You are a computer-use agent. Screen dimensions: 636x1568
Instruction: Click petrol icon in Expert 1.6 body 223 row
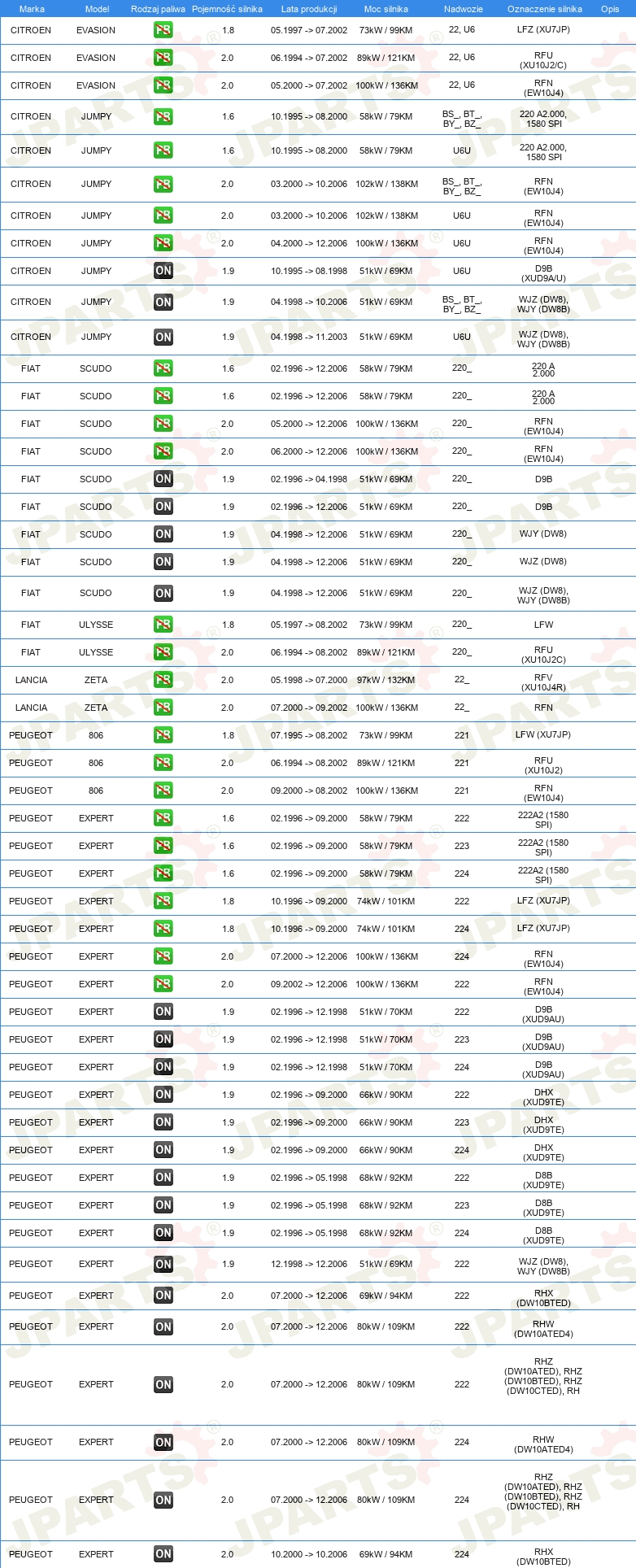163,846
